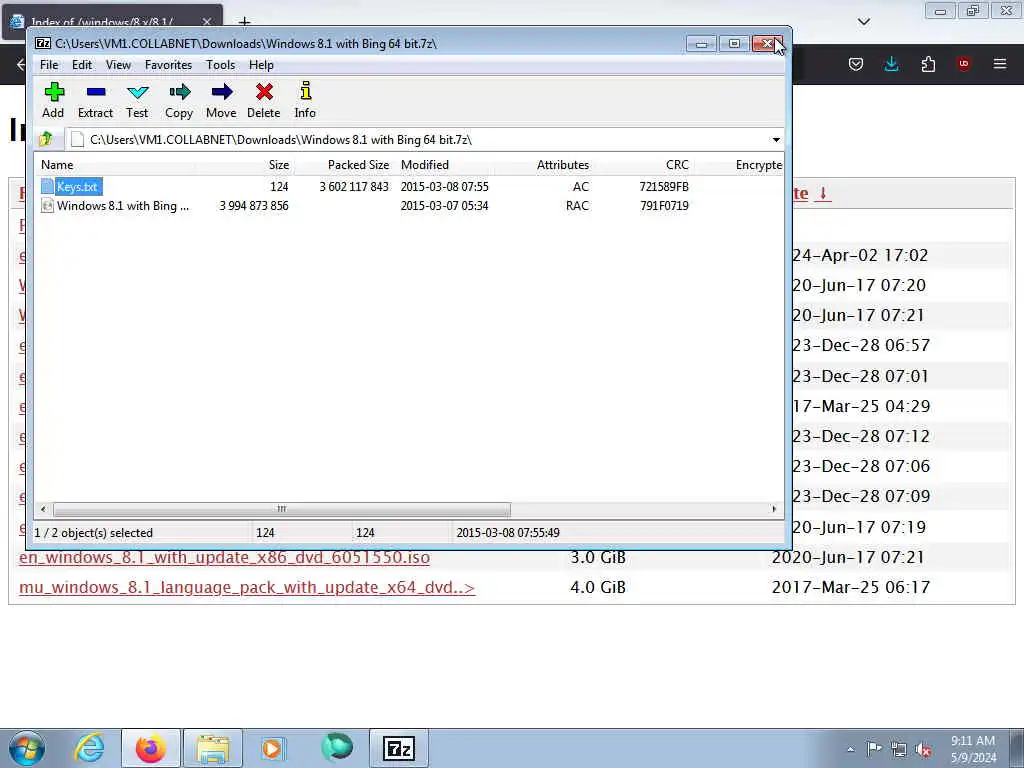The image size is (1024, 768).
Task: Click status bar text 1 / 2 object(s) selected
Action: point(93,533)
